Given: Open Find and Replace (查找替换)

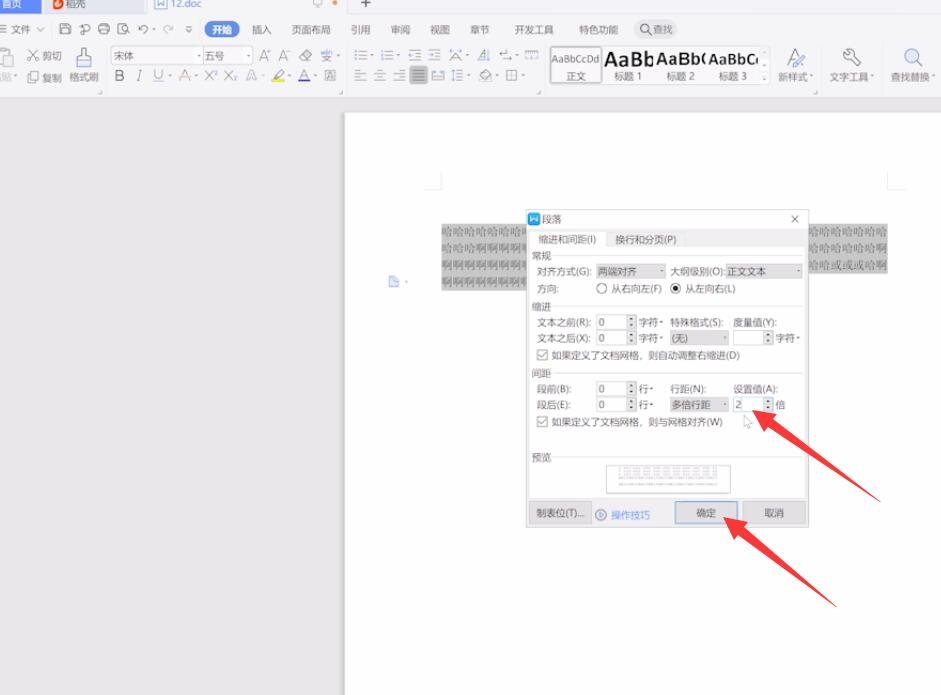Looking at the screenshot, I should point(912,65).
